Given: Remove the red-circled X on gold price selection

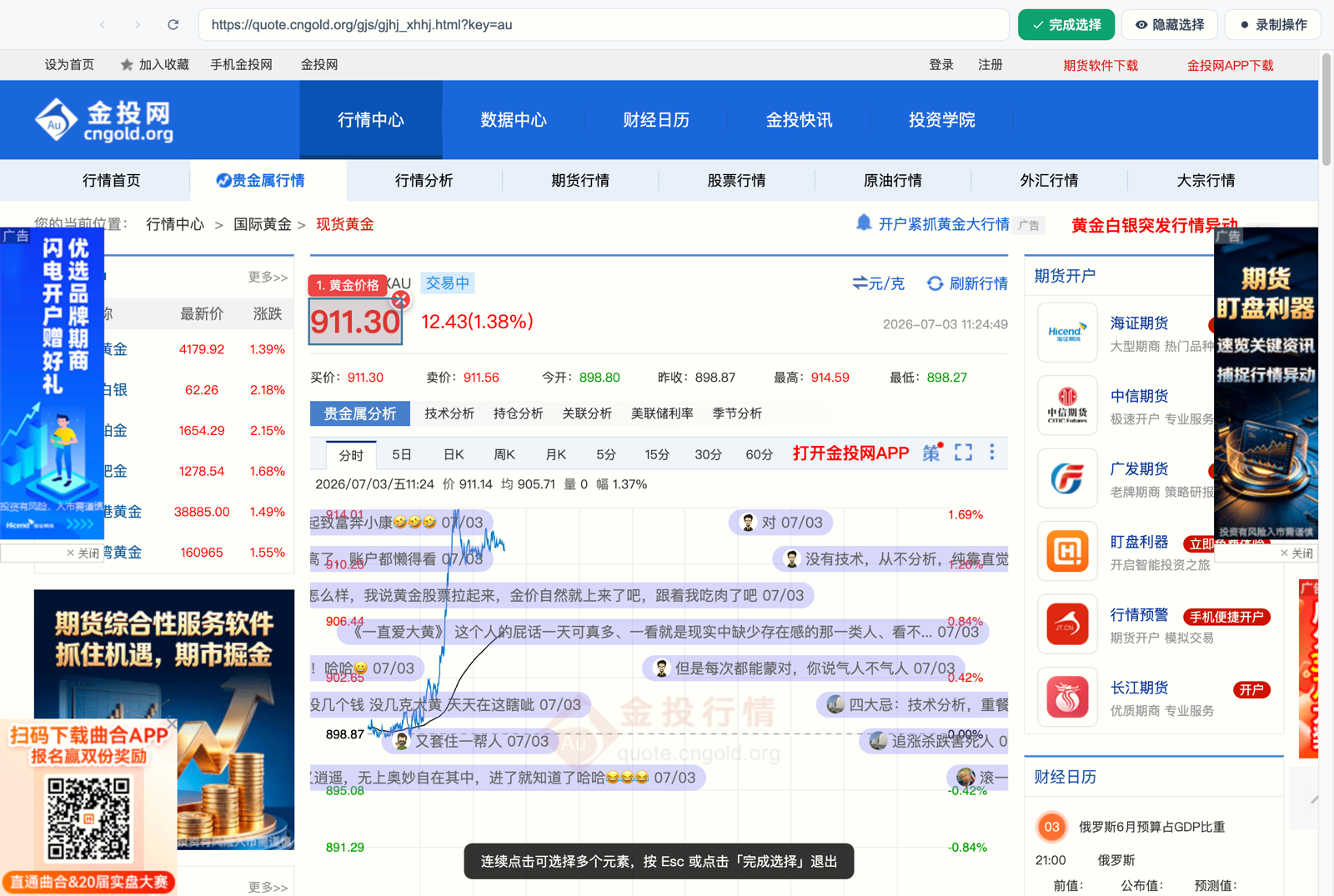Looking at the screenshot, I should coord(401,300).
